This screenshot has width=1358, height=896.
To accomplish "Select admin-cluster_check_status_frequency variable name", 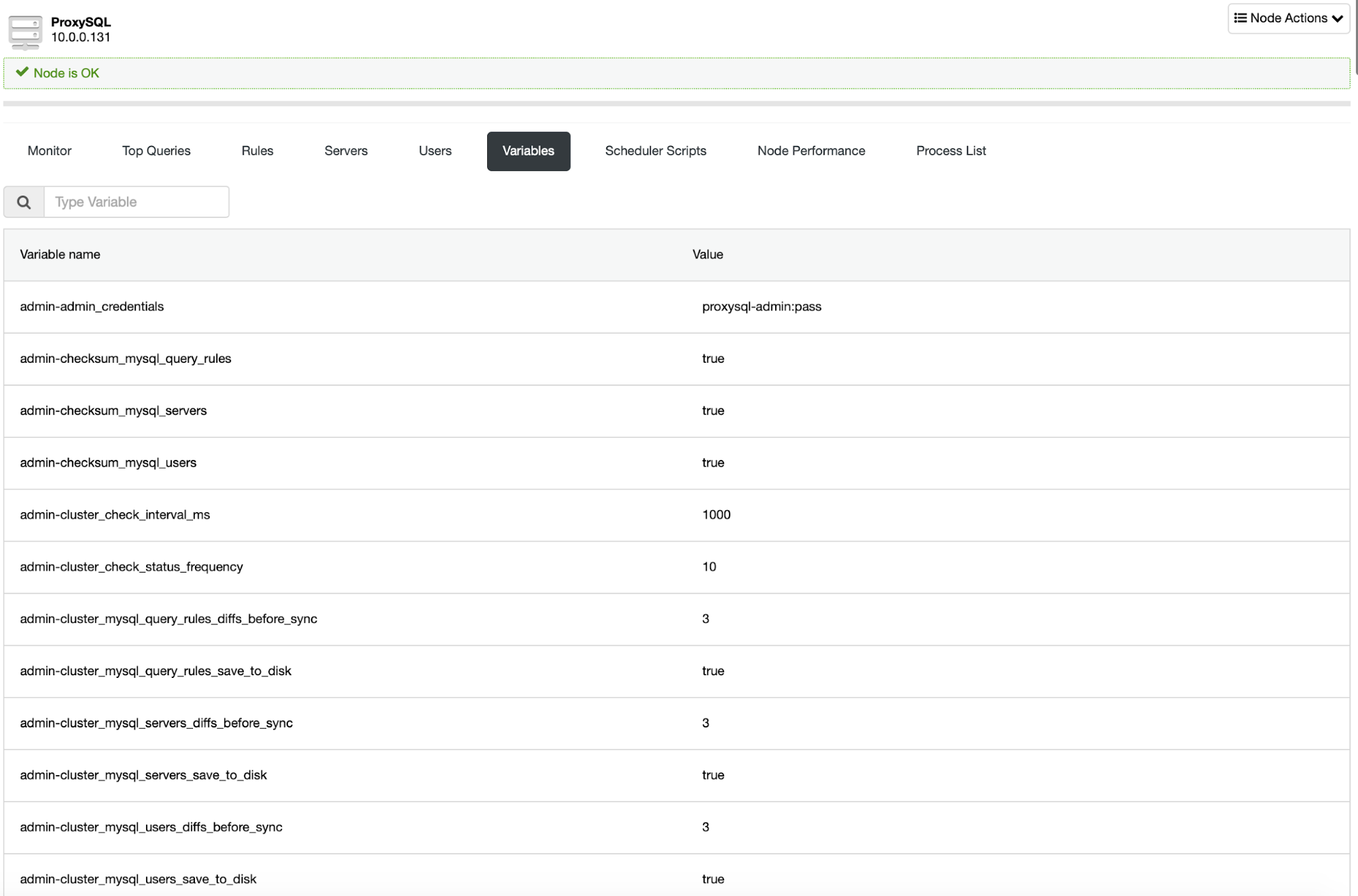I will coord(131,567).
